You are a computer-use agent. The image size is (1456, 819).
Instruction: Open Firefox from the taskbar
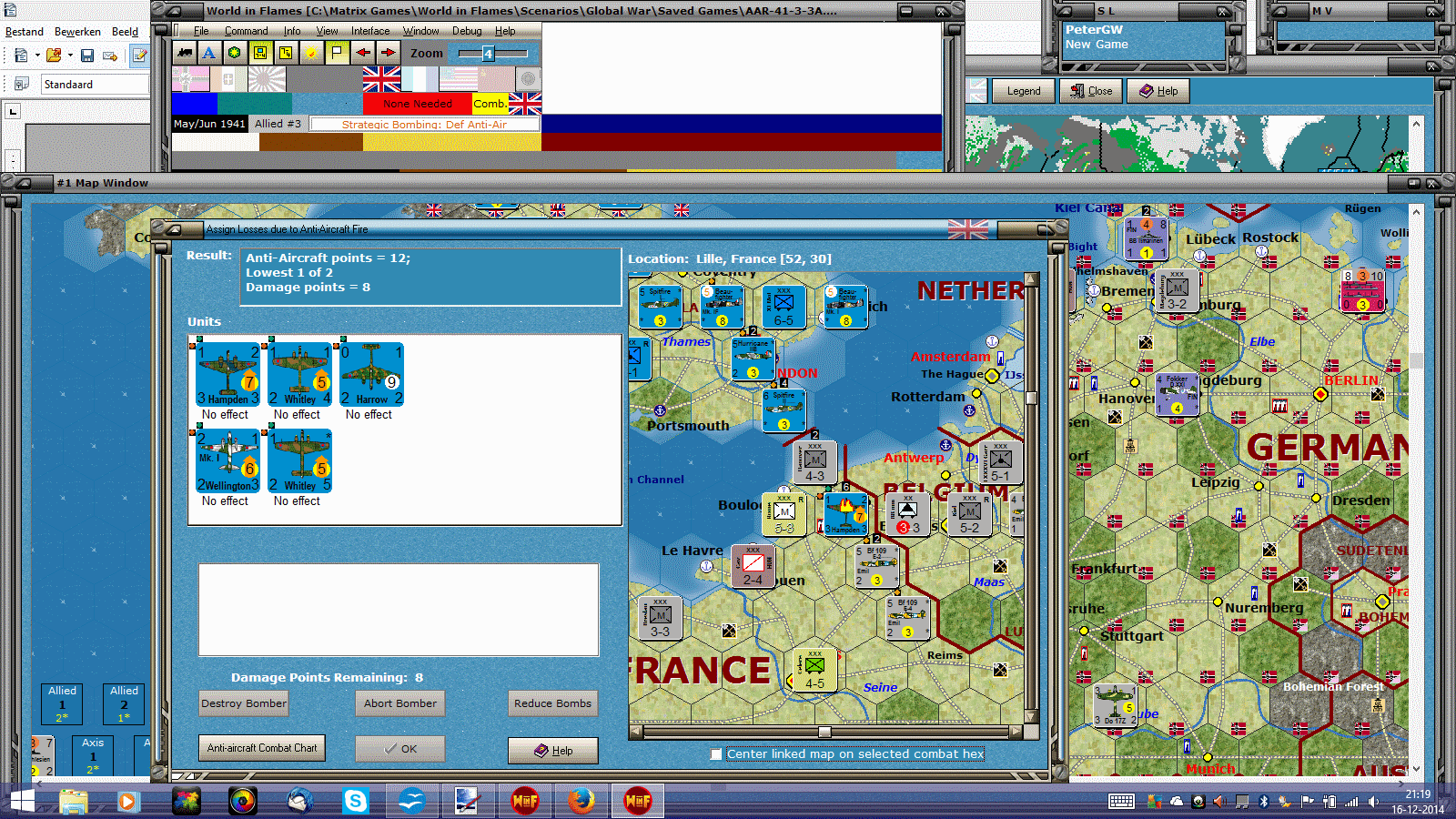[581, 801]
